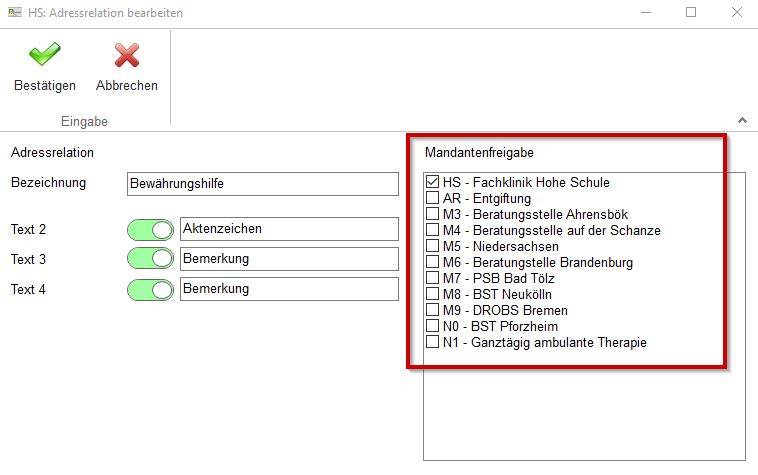The image size is (758, 475).
Task: Disable the Text 4 toggle switch
Action: [151, 290]
